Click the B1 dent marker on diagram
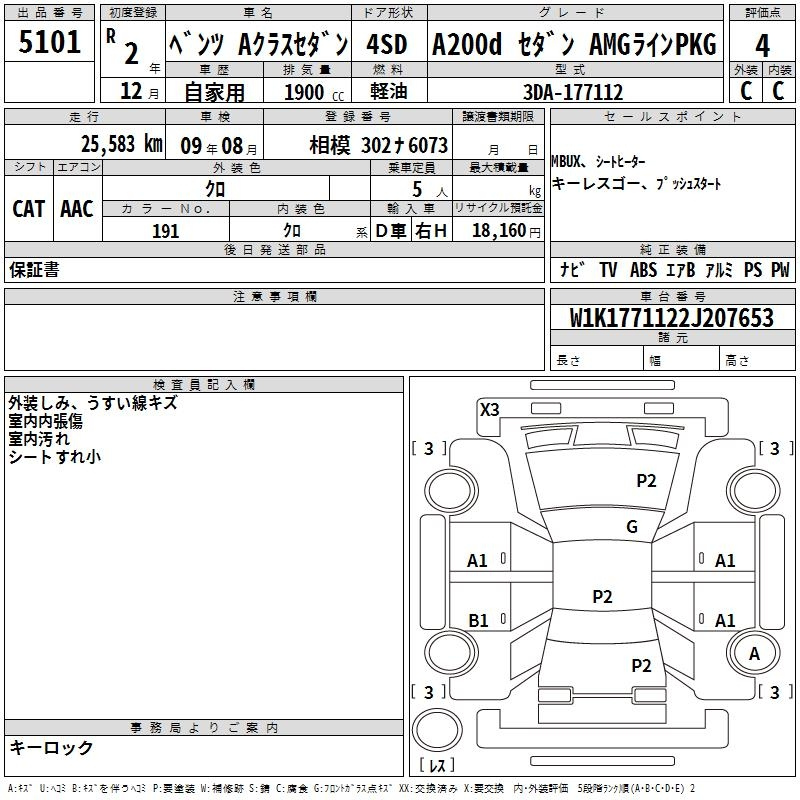800x800 pixels. [478, 621]
